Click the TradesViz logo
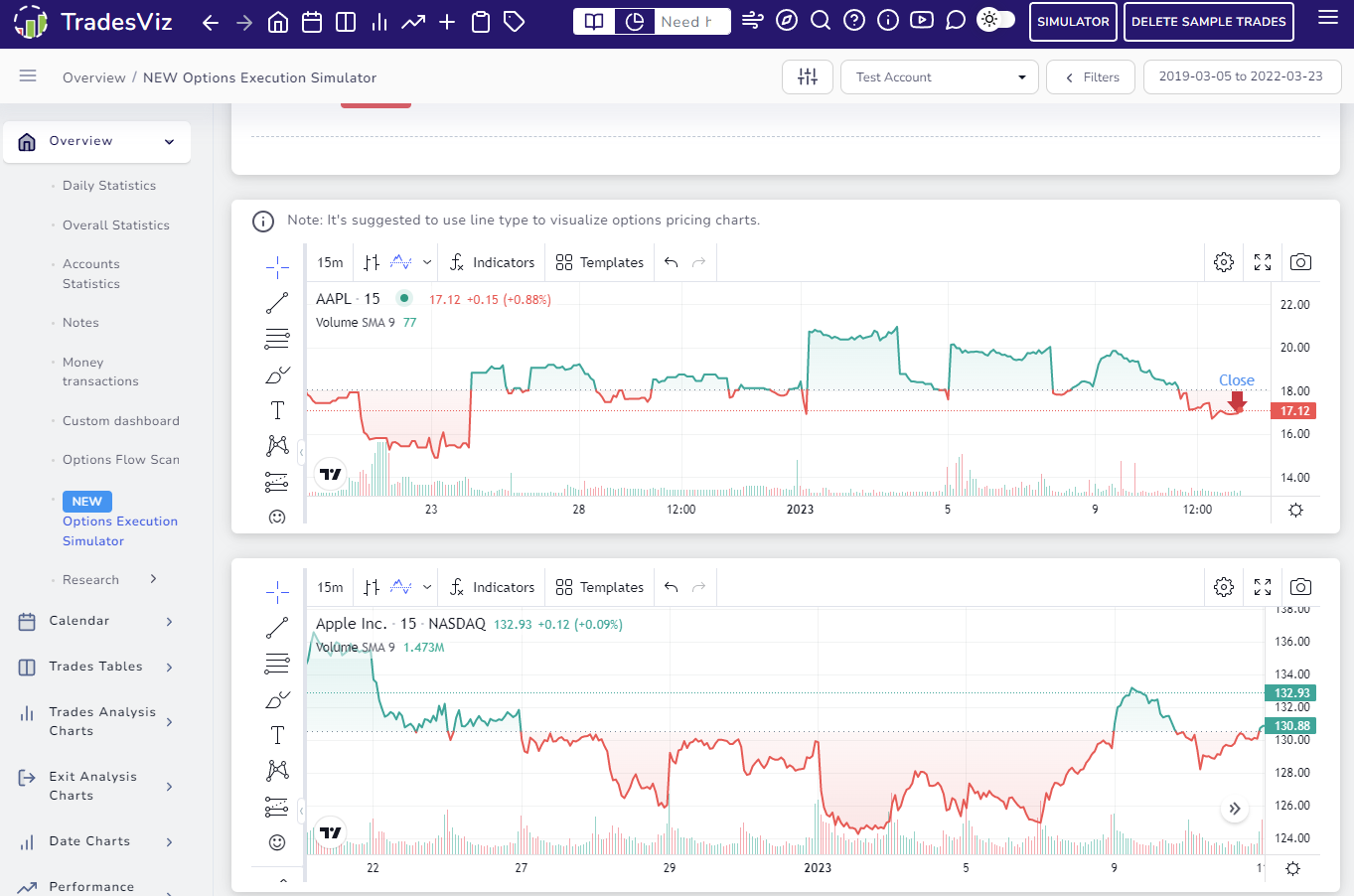This screenshot has width=1354, height=896. coord(93,22)
